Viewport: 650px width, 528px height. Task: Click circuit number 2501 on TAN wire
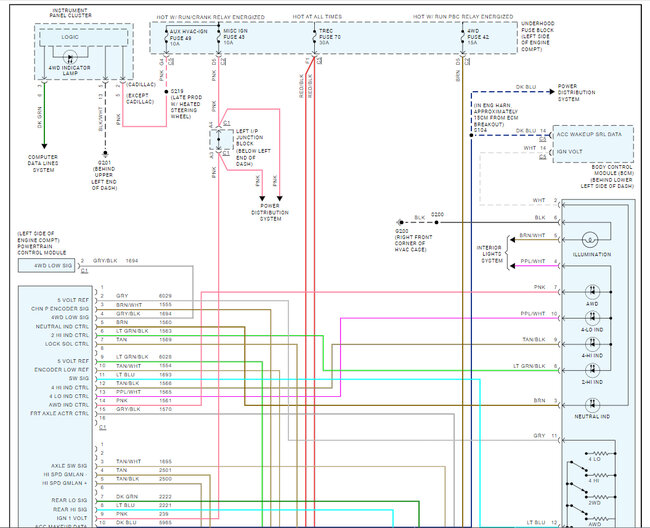point(165,470)
